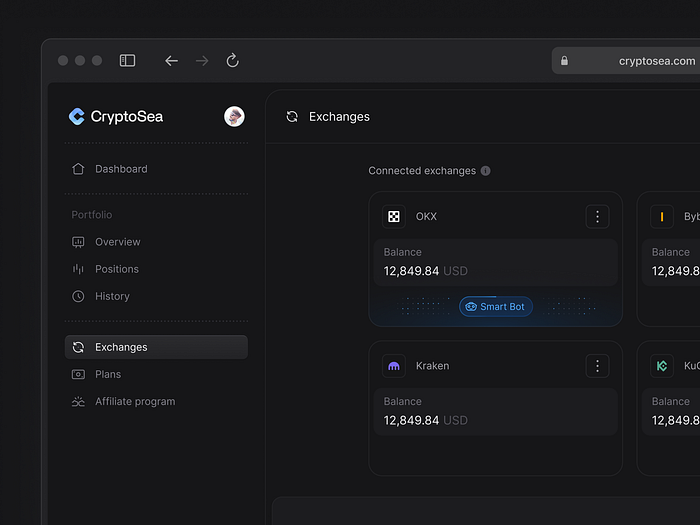Click the OKX exchange logo
This screenshot has height=525, width=700.
click(394, 217)
